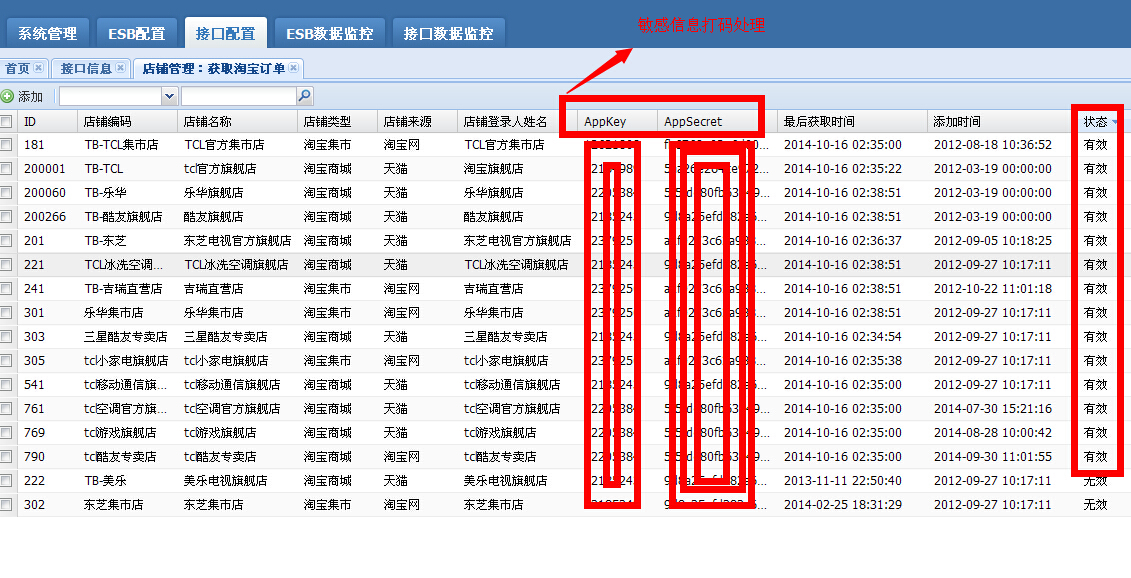
Task: Check the row with ID 541
Action: click(x=6, y=385)
